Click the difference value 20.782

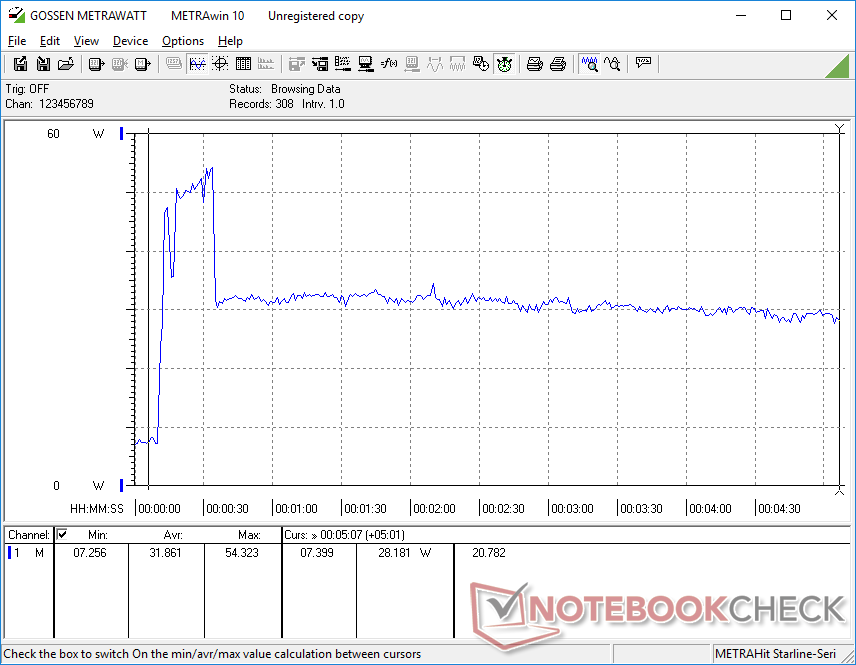[x=489, y=553]
